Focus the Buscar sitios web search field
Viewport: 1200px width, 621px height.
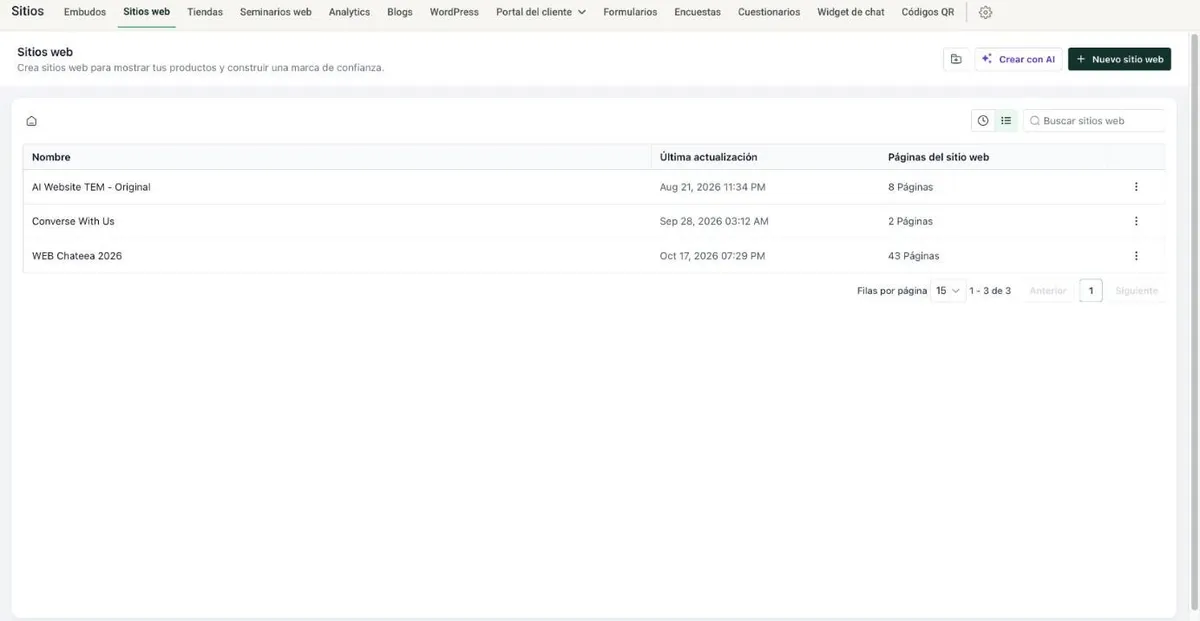[x=1094, y=121]
